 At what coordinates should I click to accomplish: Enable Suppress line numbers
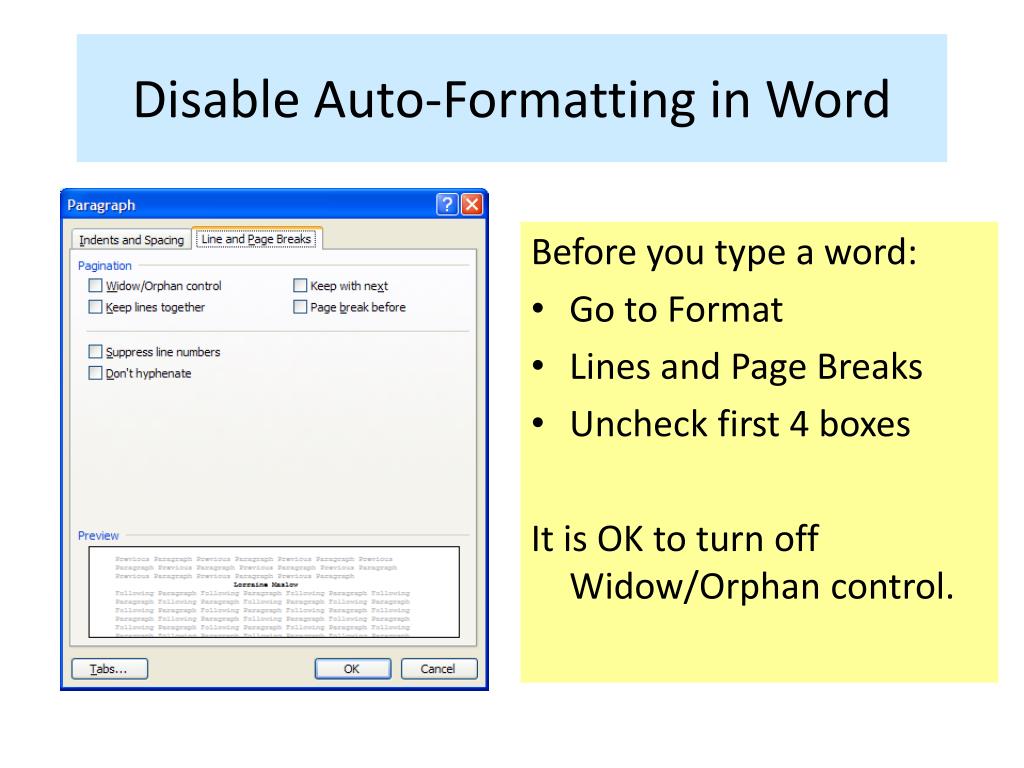click(x=95, y=352)
